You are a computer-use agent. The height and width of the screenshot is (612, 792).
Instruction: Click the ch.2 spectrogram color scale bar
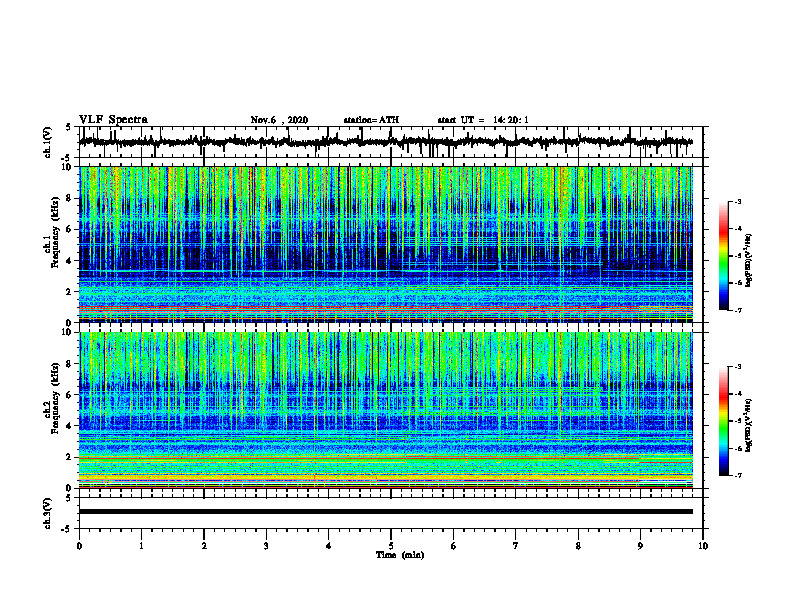[724, 421]
